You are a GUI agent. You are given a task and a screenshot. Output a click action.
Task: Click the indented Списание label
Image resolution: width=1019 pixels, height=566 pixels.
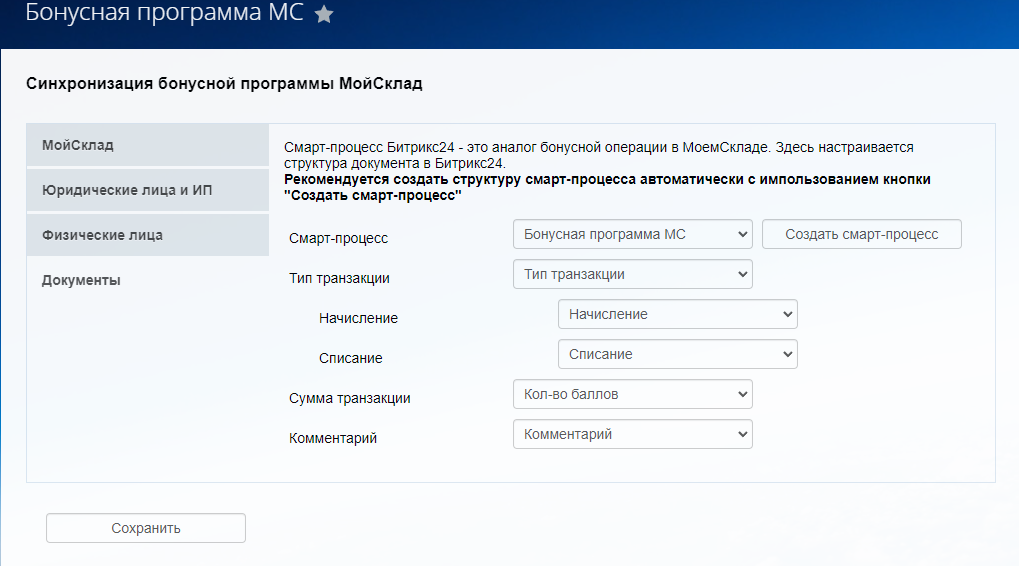tap(350, 358)
